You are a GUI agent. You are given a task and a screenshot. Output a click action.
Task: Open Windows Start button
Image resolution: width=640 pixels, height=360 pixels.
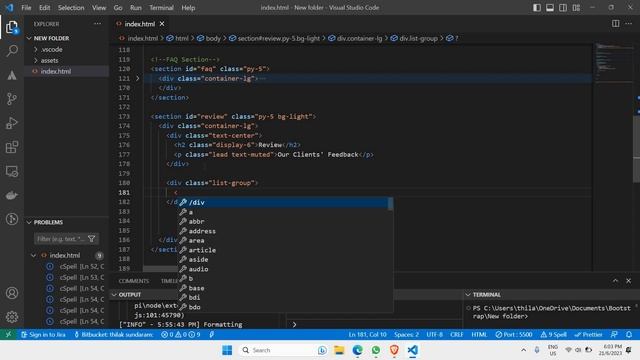[x=227, y=350]
